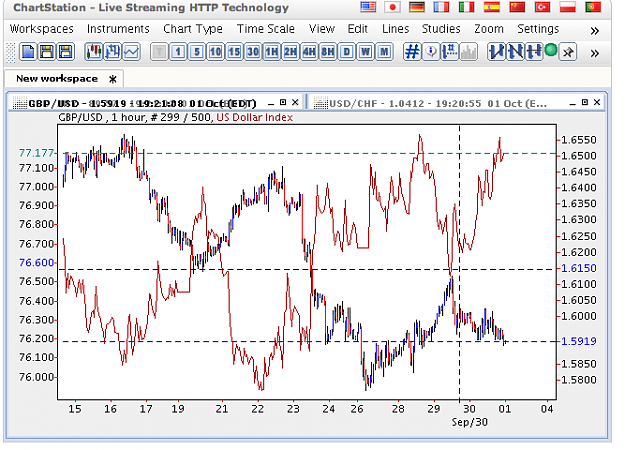Select the 5 minute time scale
Screen dimensions: 625x450
[197, 52]
